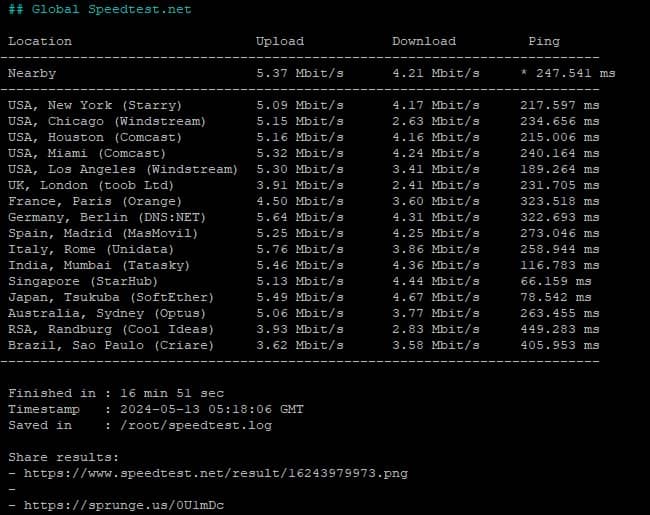Click the Download column header
This screenshot has width=650, height=515.
point(423,41)
